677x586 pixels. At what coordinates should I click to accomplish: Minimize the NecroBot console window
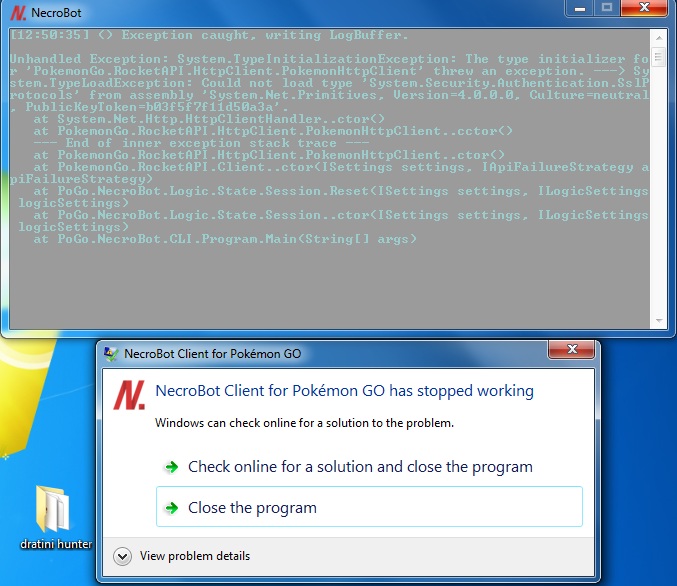[580, 8]
